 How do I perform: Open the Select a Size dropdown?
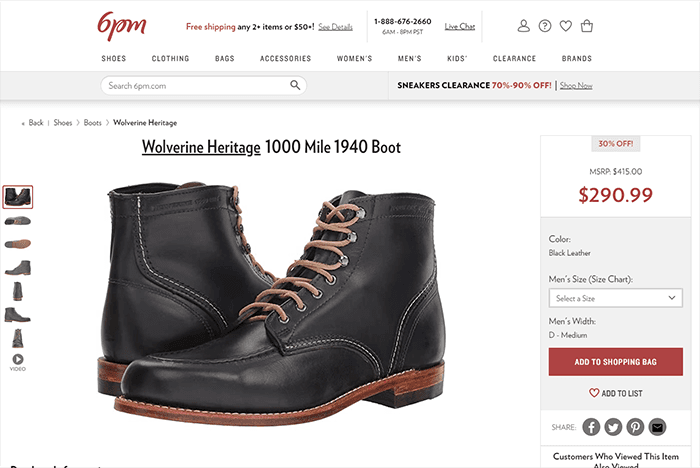[x=616, y=298]
